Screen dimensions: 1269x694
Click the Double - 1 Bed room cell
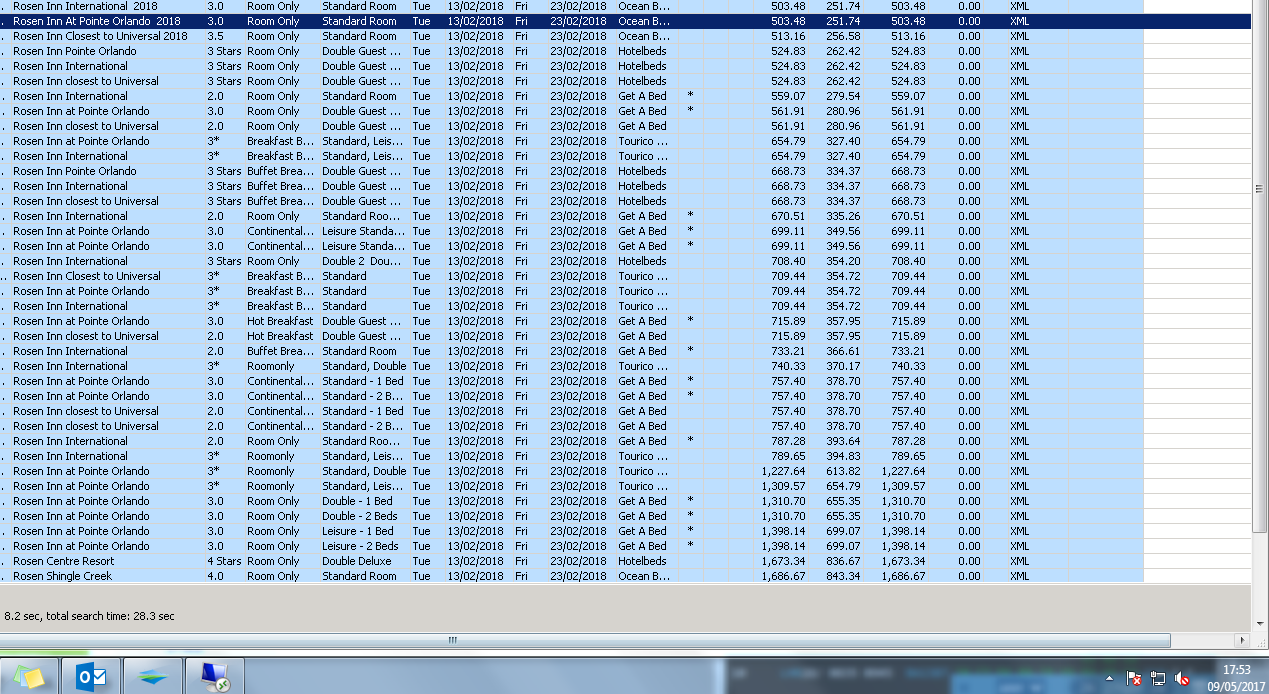click(x=358, y=501)
